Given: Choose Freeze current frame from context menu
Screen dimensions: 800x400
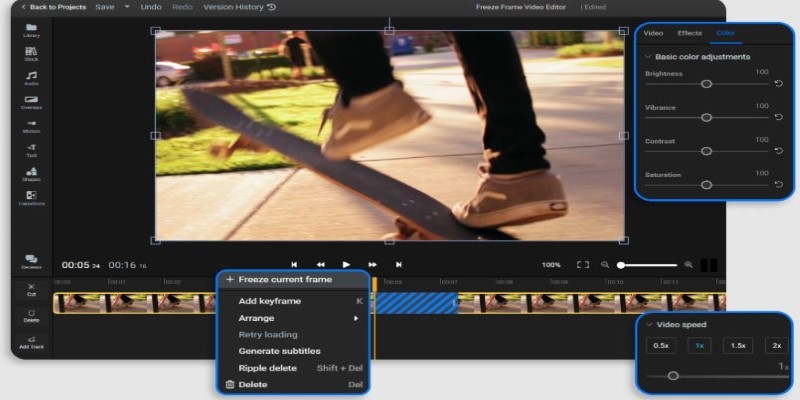Looking at the screenshot, I should tap(285, 279).
